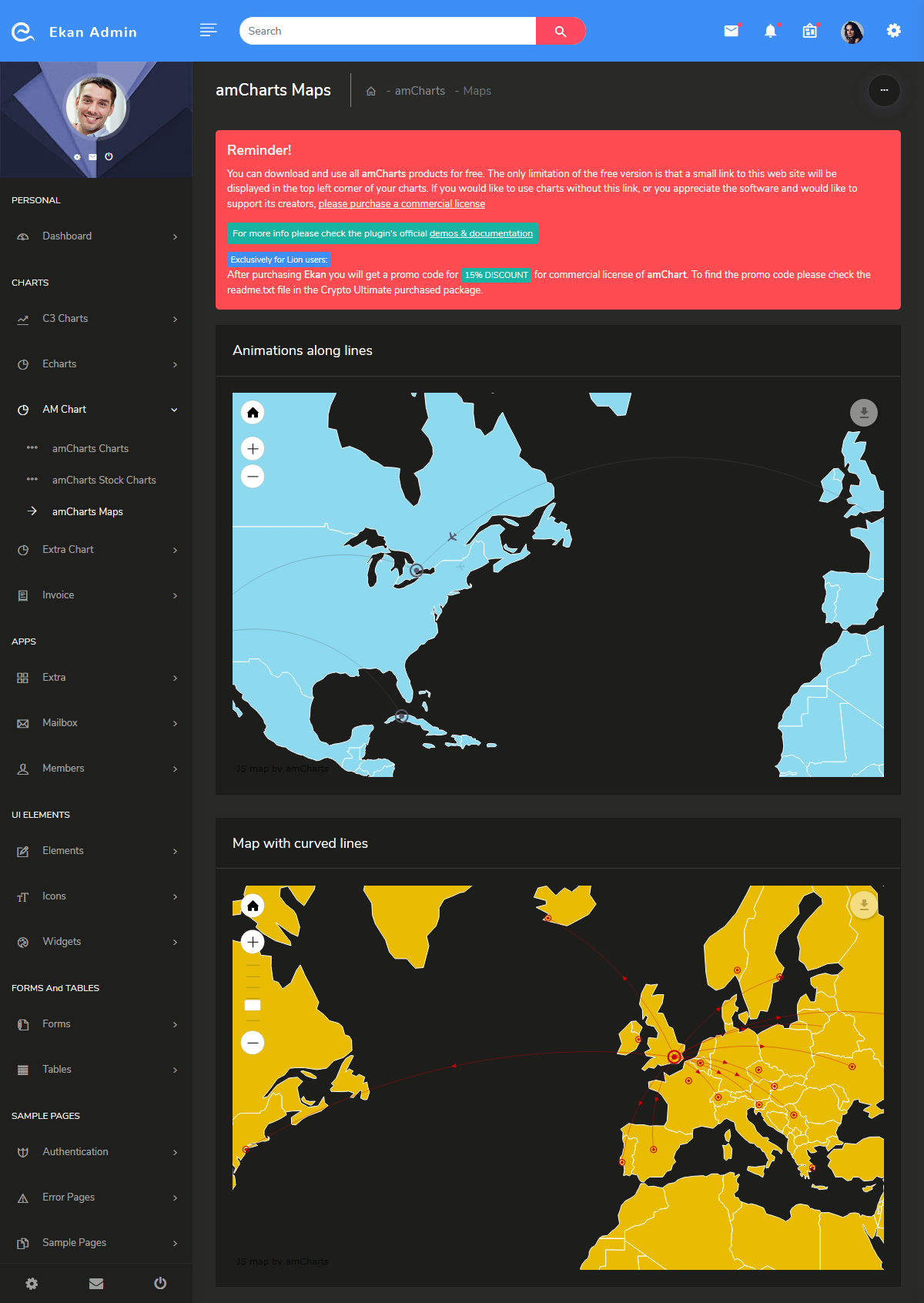This screenshot has width=924, height=1303.
Task: Expand the Extra apps sidebar menu
Action: pos(96,678)
